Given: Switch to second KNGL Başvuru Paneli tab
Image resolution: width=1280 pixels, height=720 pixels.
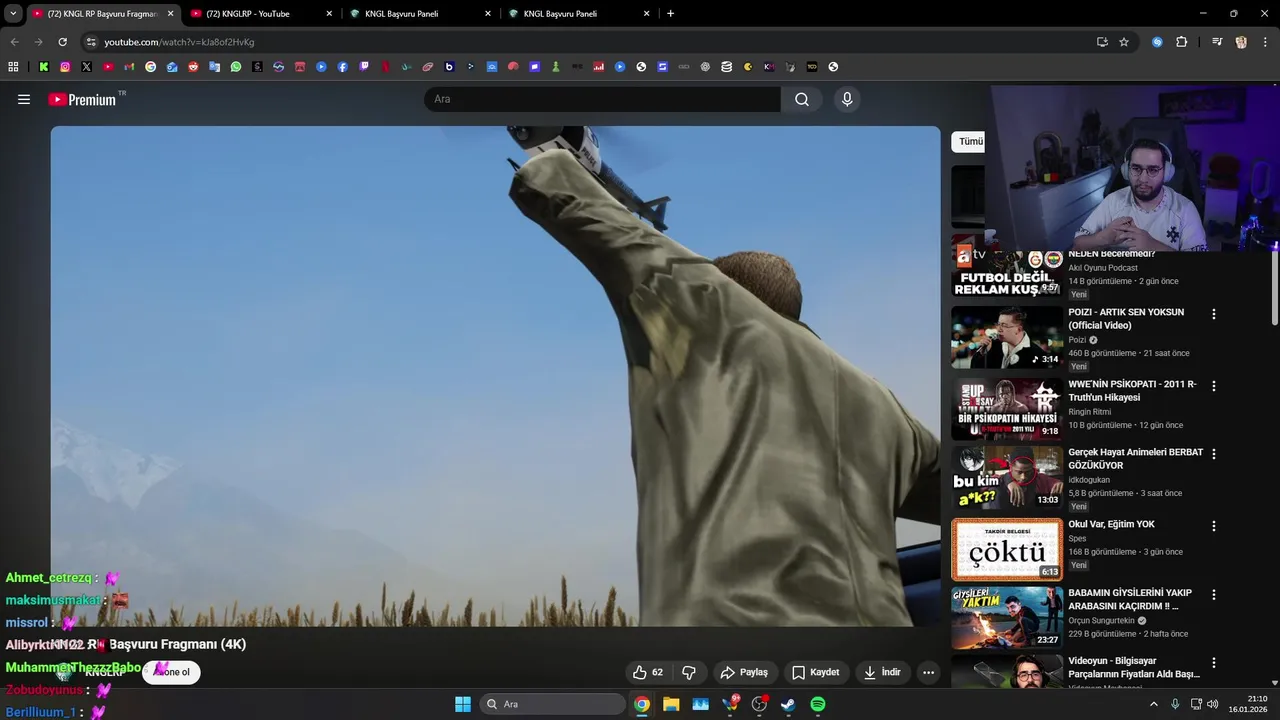Looking at the screenshot, I should tap(579, 14).
